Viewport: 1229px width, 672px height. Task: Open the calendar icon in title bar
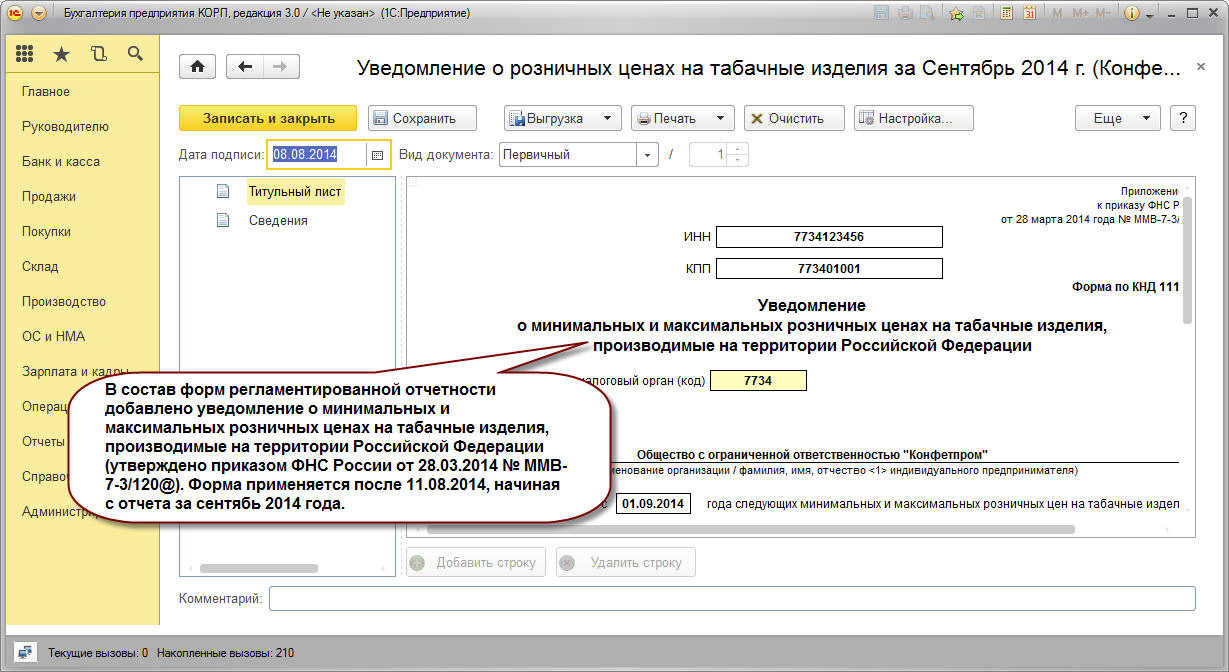tap(1029, 14)
